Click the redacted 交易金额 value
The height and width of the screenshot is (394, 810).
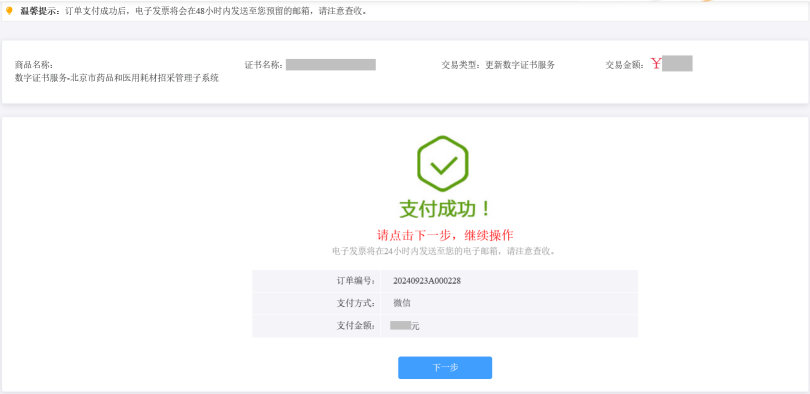(x=677, y=63)
